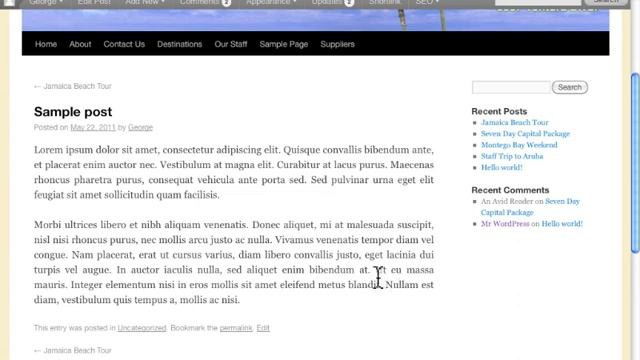Click the Recent Comments heading

click(x=510, y=190)
